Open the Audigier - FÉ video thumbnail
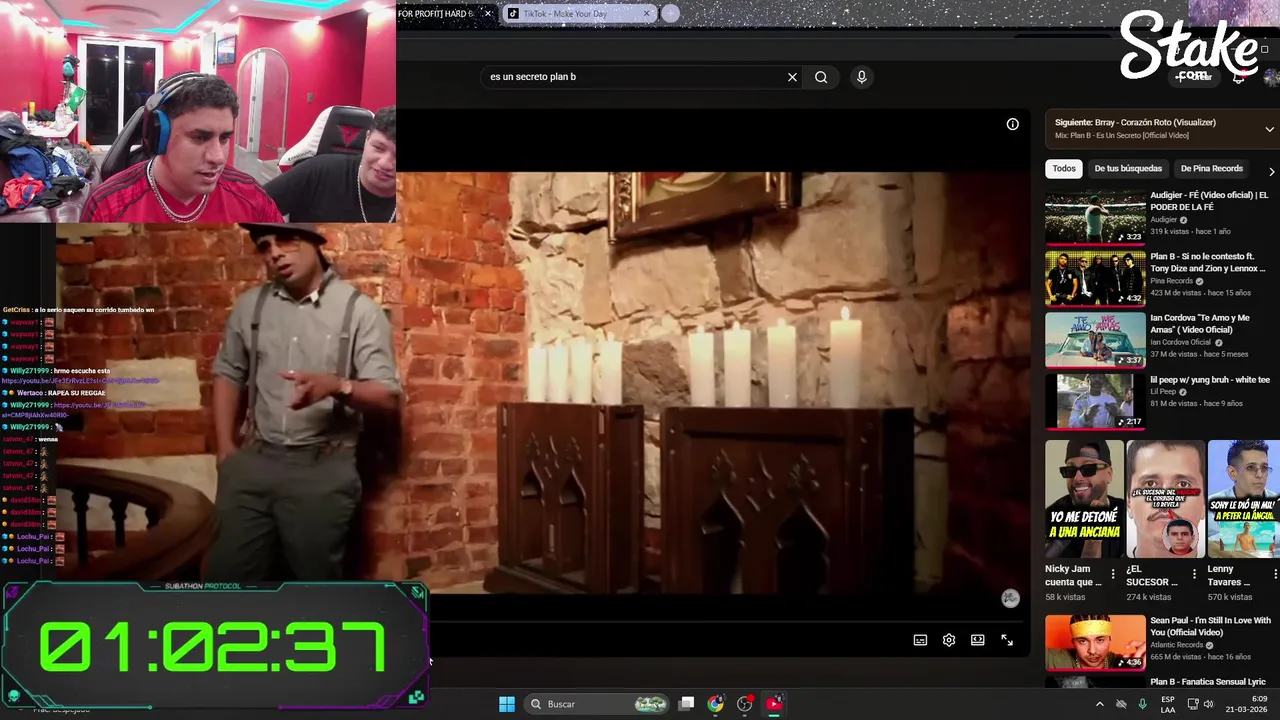Image resolution: width=1280 pixels, height=720 pixels. [1095, 216]
